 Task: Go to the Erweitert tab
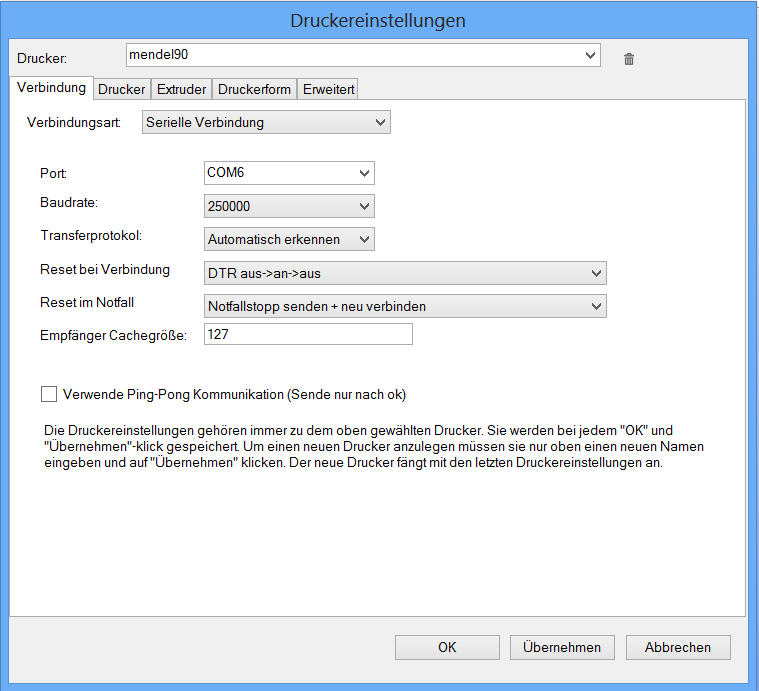pos(328,89)
